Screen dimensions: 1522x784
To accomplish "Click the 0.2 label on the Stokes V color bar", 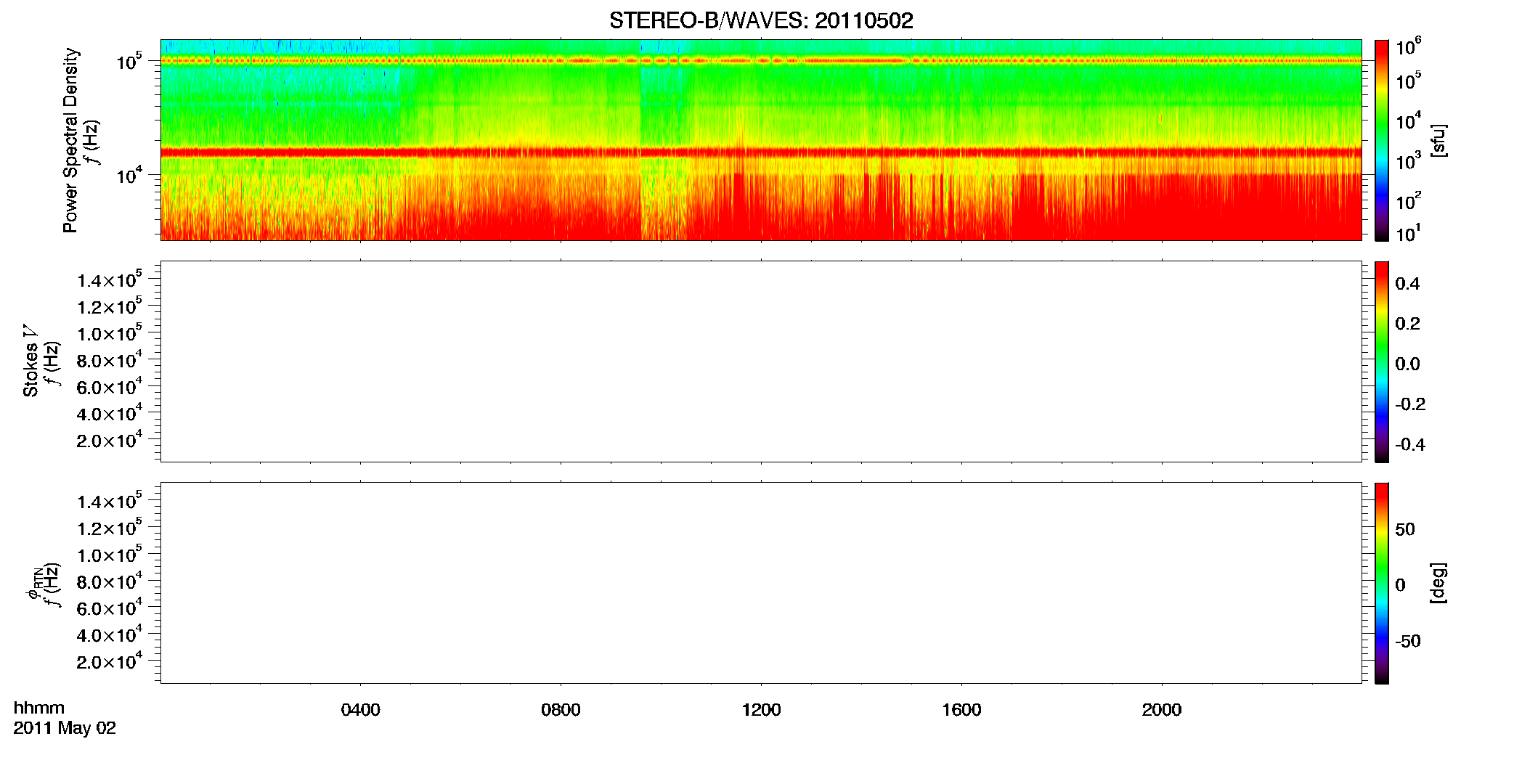I will coord(1407,324).
